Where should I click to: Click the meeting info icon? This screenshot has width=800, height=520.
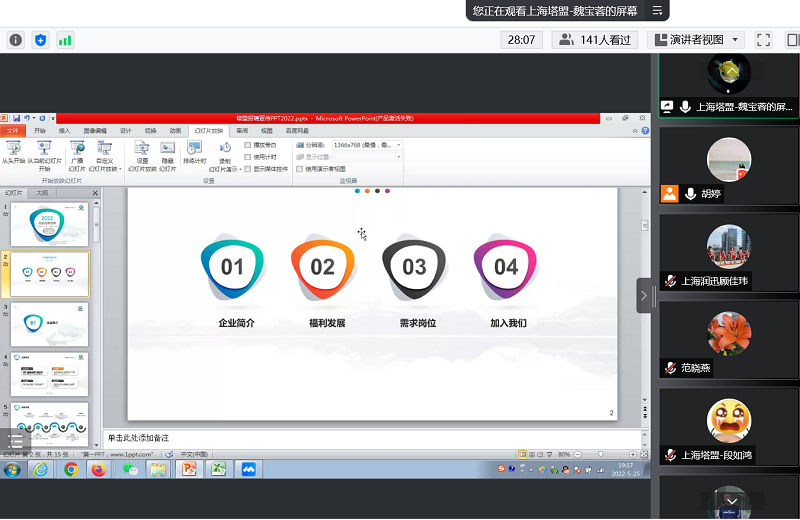point(15,40)
